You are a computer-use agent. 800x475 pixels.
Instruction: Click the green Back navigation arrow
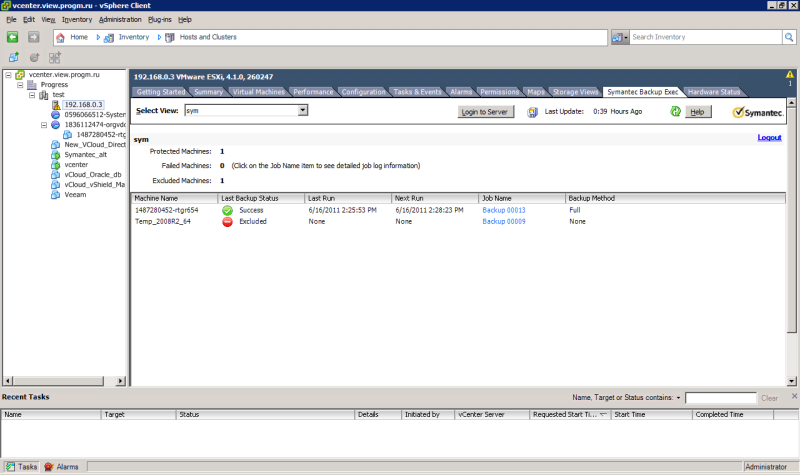pos(12,37)
